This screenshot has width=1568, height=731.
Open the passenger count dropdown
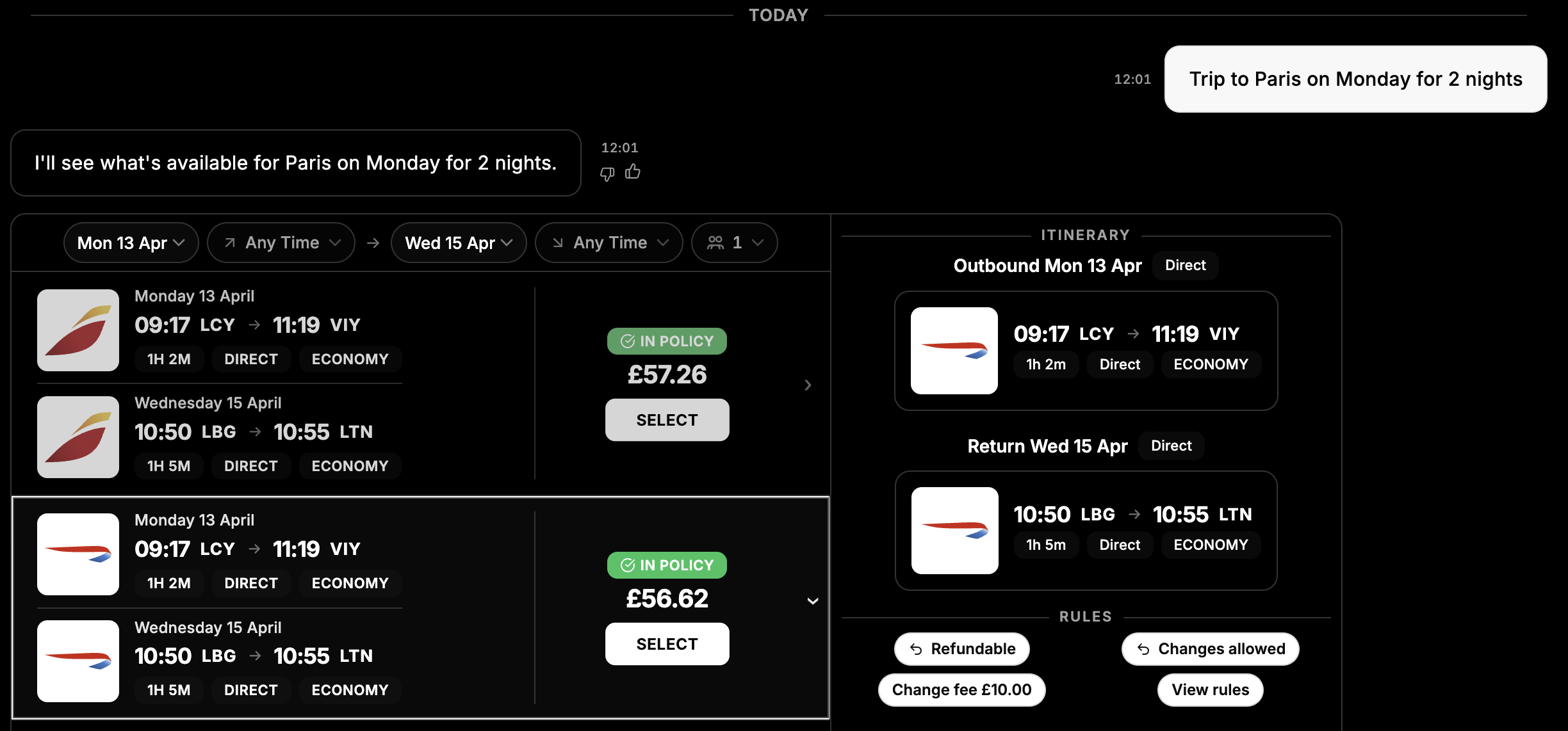click(735, 243)
